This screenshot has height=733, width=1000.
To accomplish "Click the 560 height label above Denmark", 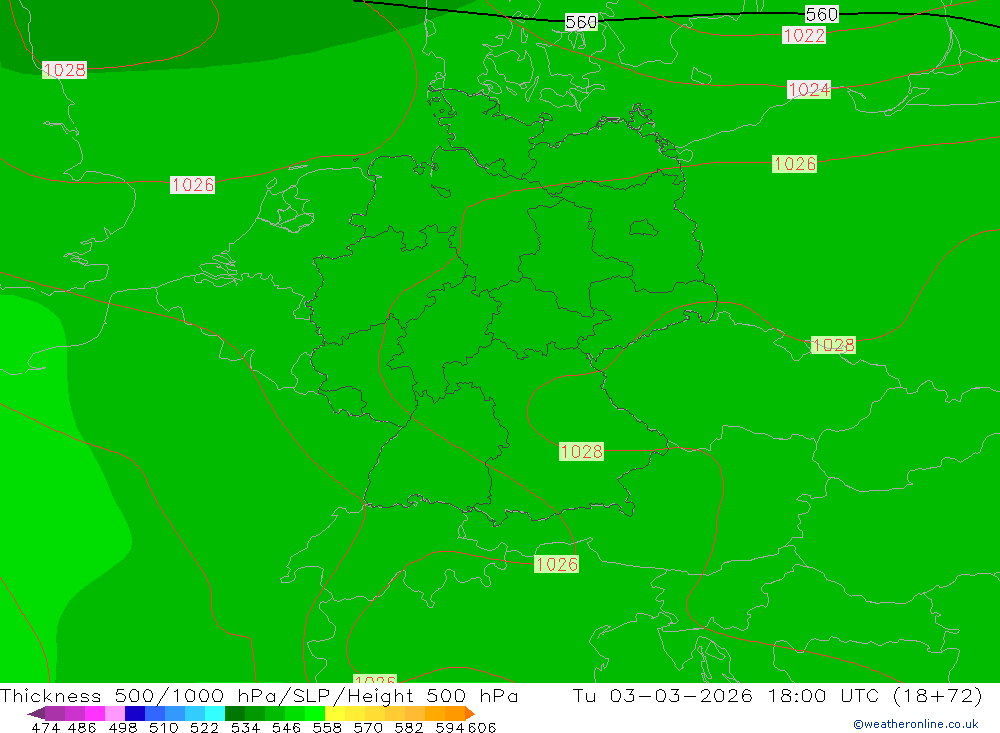I will click(x=581, y=22).
